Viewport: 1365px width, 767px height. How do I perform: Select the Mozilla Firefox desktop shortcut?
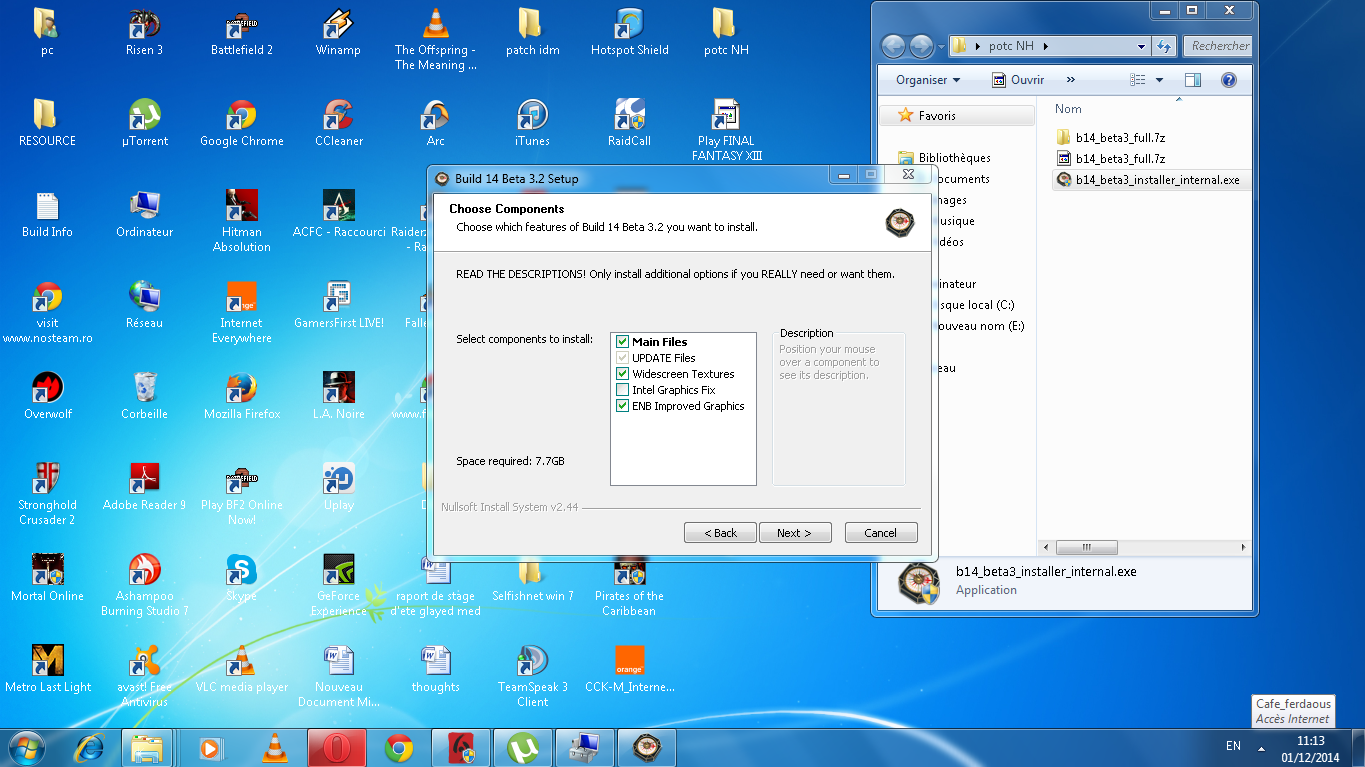click(242, 396)
